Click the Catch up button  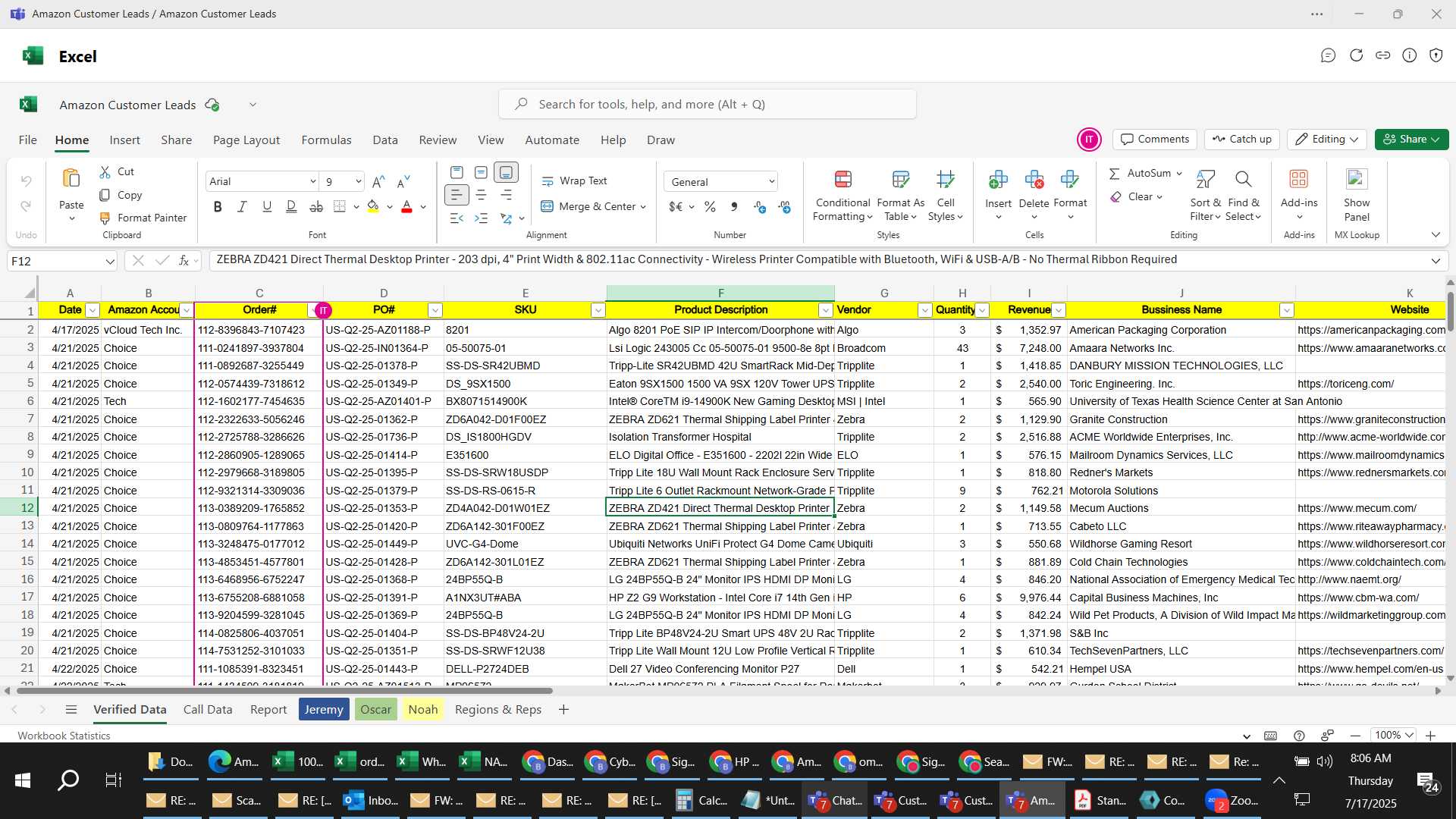1242,140
